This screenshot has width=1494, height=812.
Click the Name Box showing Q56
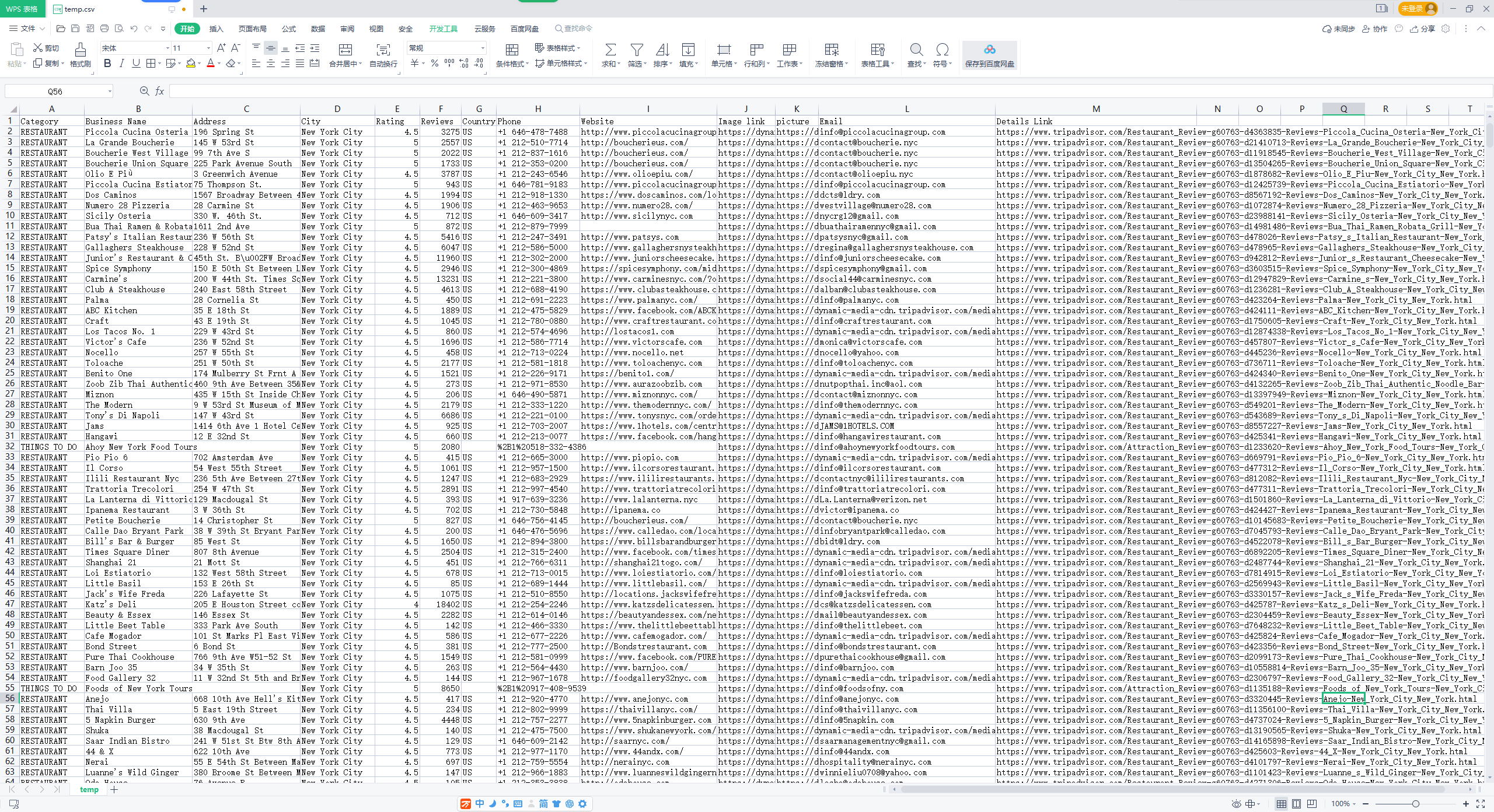pyautogui.click(x=59, y=91)
